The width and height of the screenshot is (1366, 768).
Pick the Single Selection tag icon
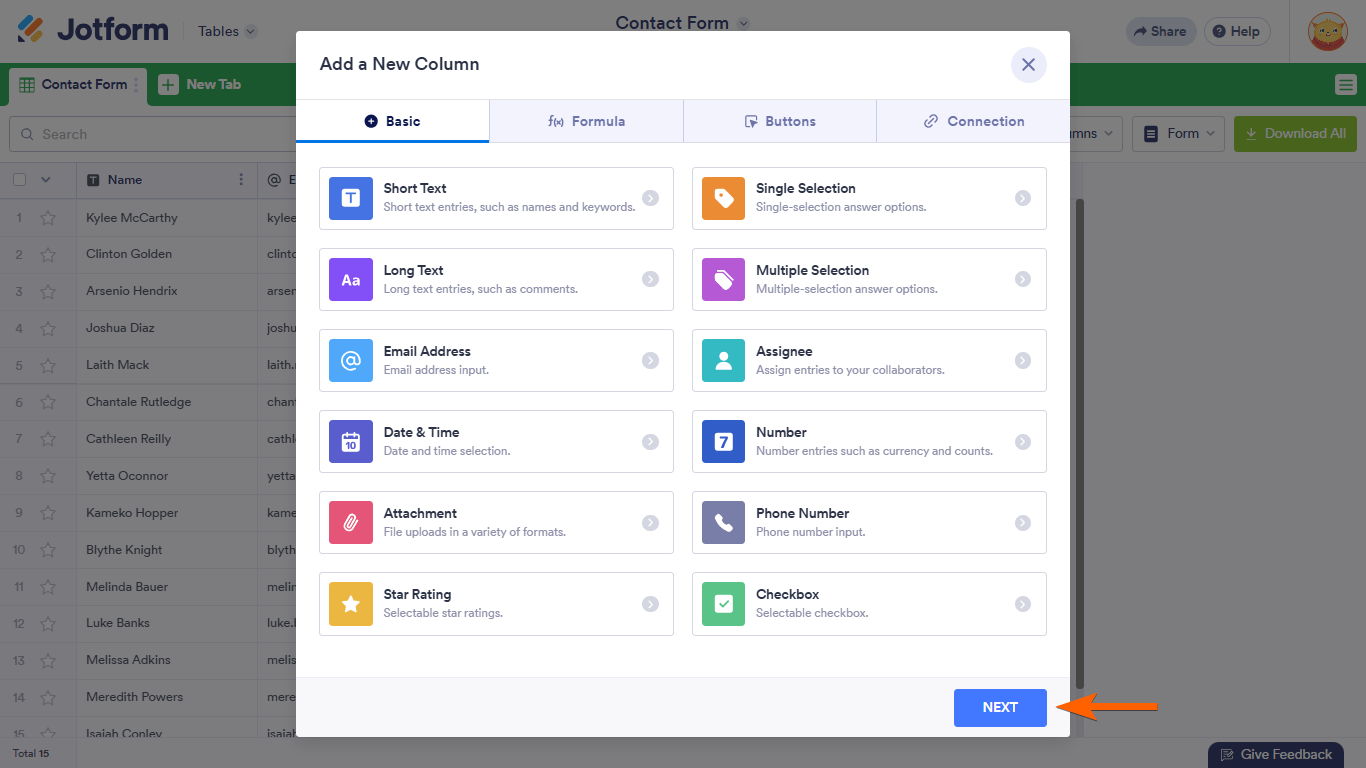pyautogui.click(x=724, y=198)
